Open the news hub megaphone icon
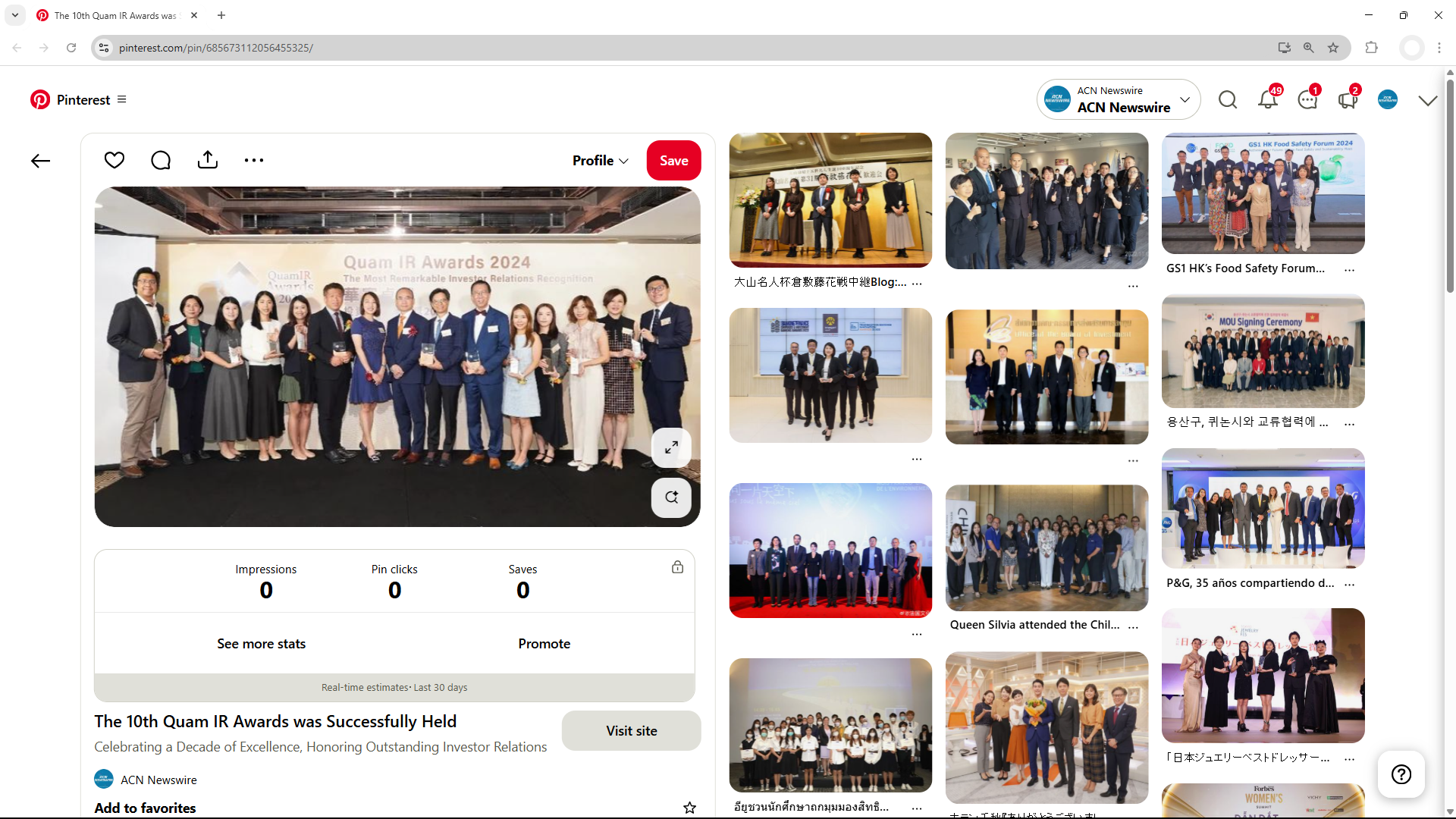This screenshot has height=819, width=1456. point(1348,99)
